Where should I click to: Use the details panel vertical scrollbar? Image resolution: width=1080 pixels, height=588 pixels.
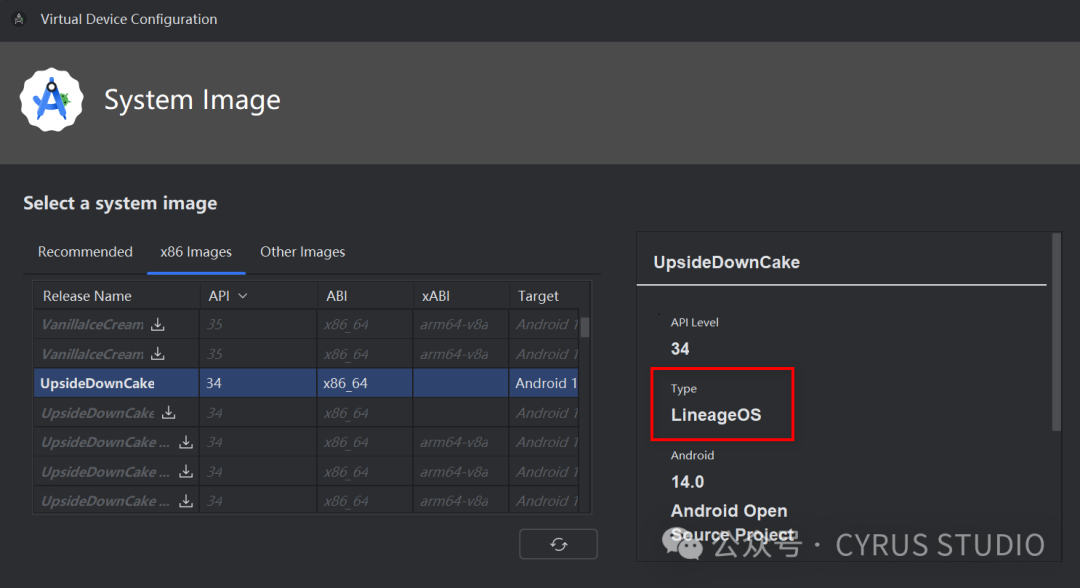click(1057, 333)
